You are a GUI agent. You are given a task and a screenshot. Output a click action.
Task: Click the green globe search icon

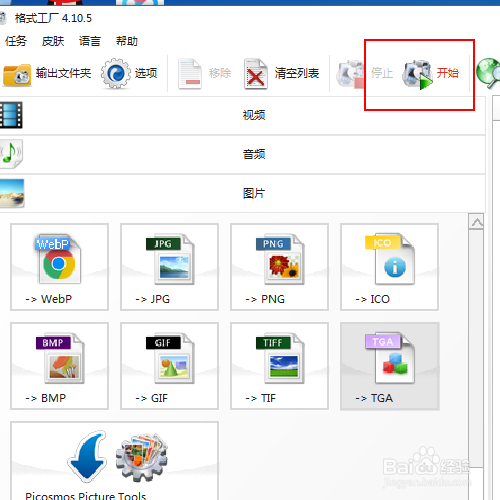488,73
